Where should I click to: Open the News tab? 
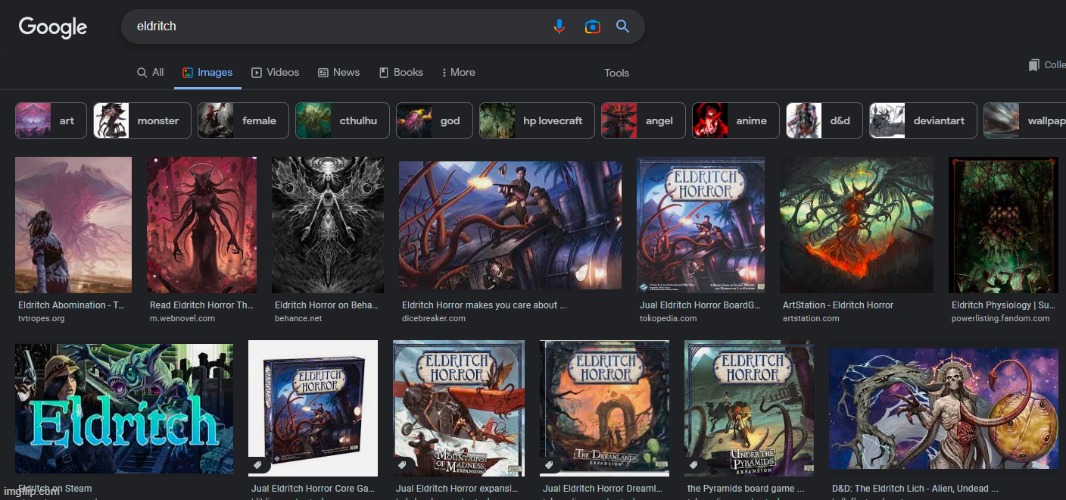(339, 73)
